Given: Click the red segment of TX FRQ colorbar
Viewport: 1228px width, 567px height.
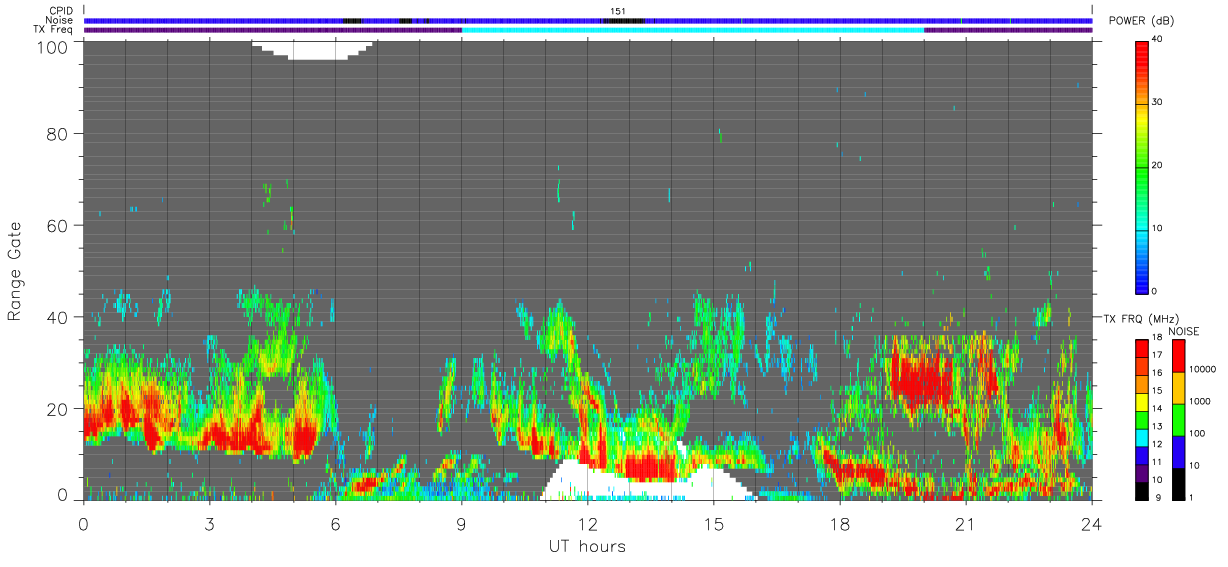Looking at the screenshot, I should click(x=1142, y=348).
